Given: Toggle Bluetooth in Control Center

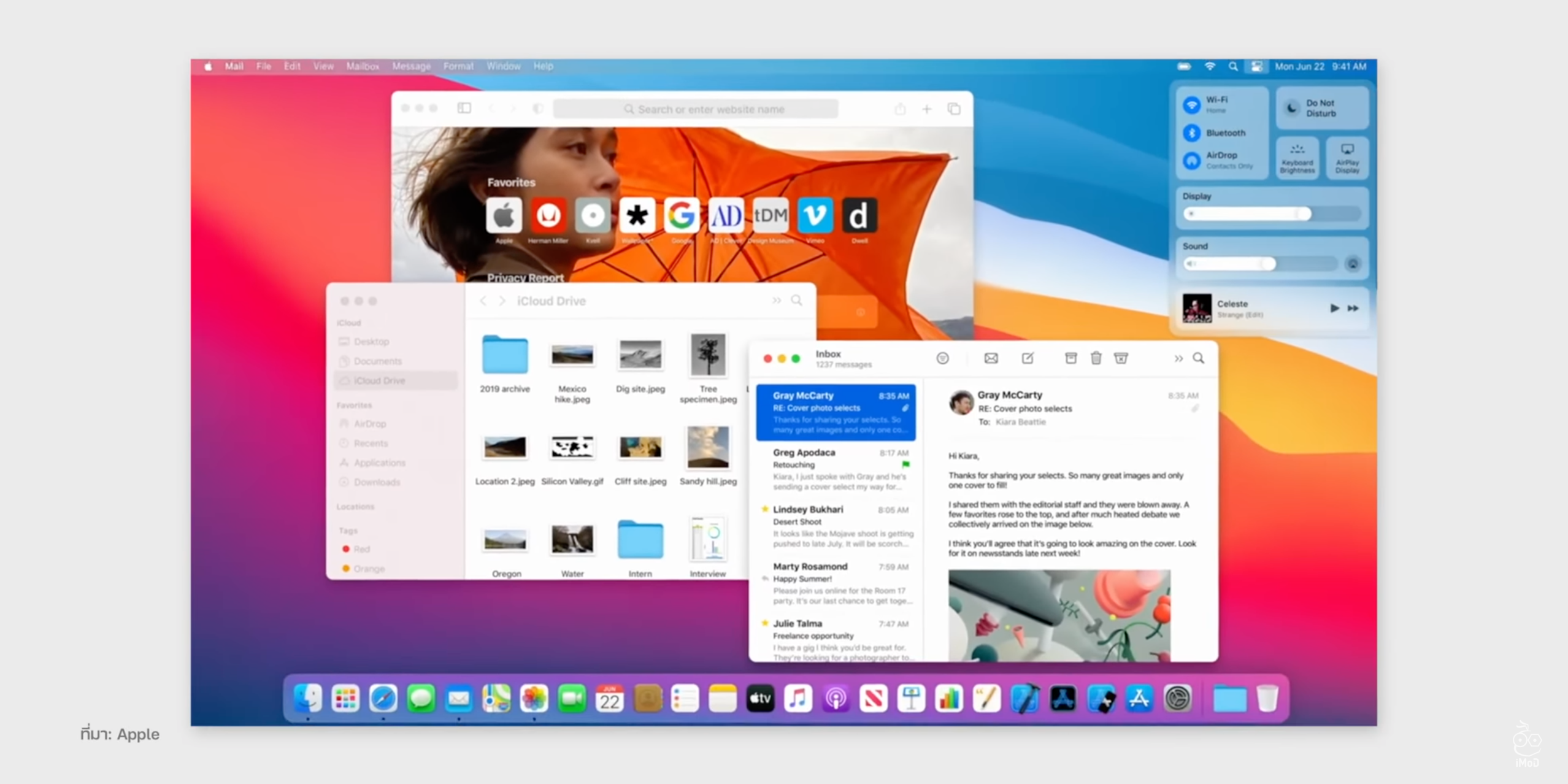Looking at the screenshot, I should (1192, 133).
